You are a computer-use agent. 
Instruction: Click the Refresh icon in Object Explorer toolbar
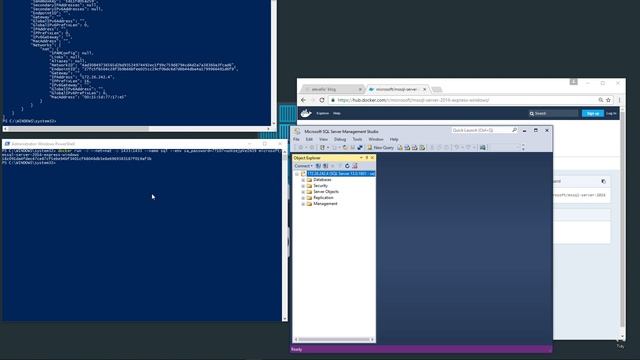(347, 166)
